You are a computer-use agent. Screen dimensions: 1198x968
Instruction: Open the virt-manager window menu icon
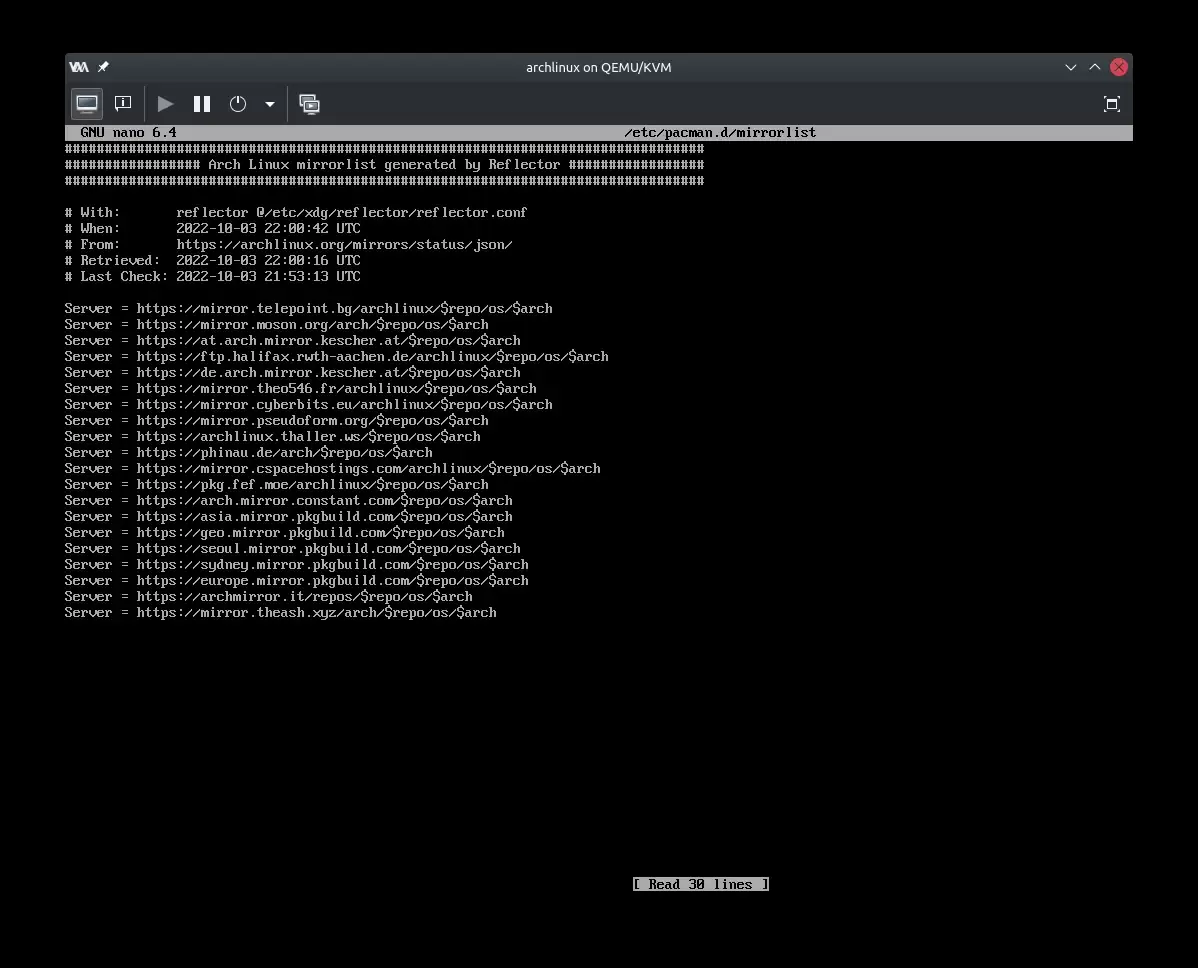(79, 67)
